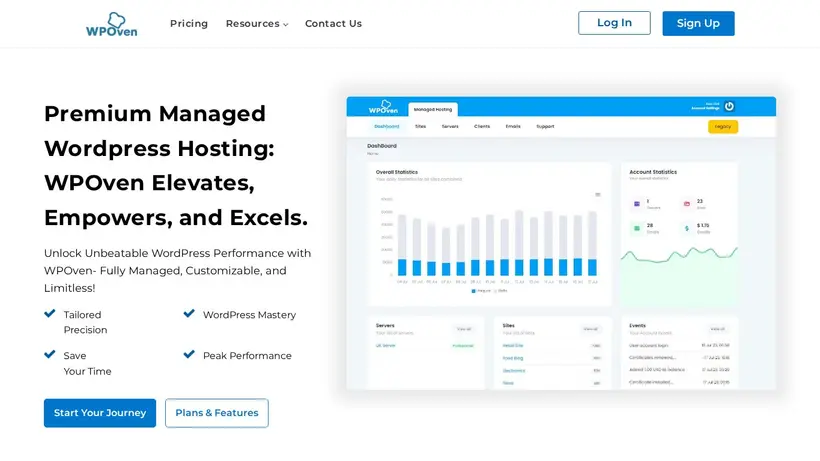Viewport: 820px width, 461px height.
Task: Select the Emails nav item in the preview
Action: coord(512,126)
